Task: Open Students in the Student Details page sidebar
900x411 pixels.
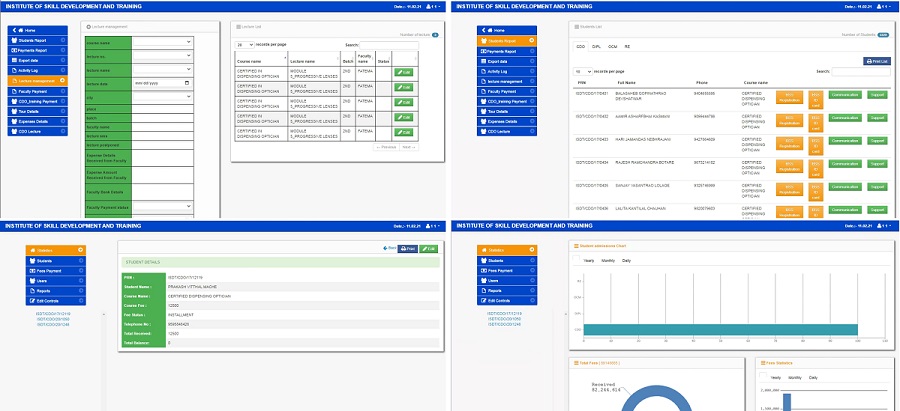Action: click(x=56, y=261)
